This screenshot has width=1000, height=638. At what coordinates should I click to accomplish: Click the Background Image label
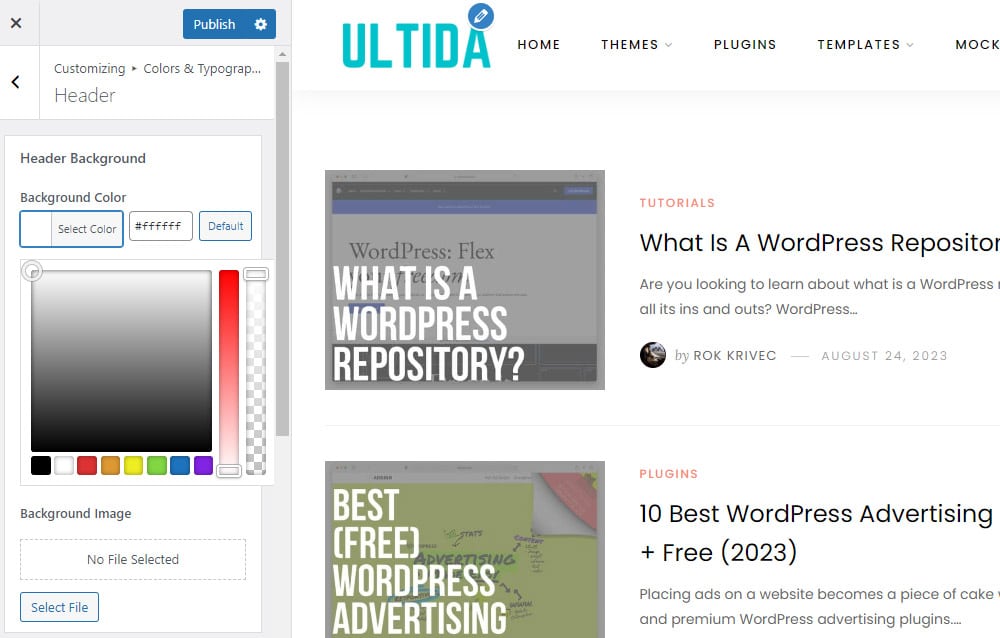click(x=76, y=514)
